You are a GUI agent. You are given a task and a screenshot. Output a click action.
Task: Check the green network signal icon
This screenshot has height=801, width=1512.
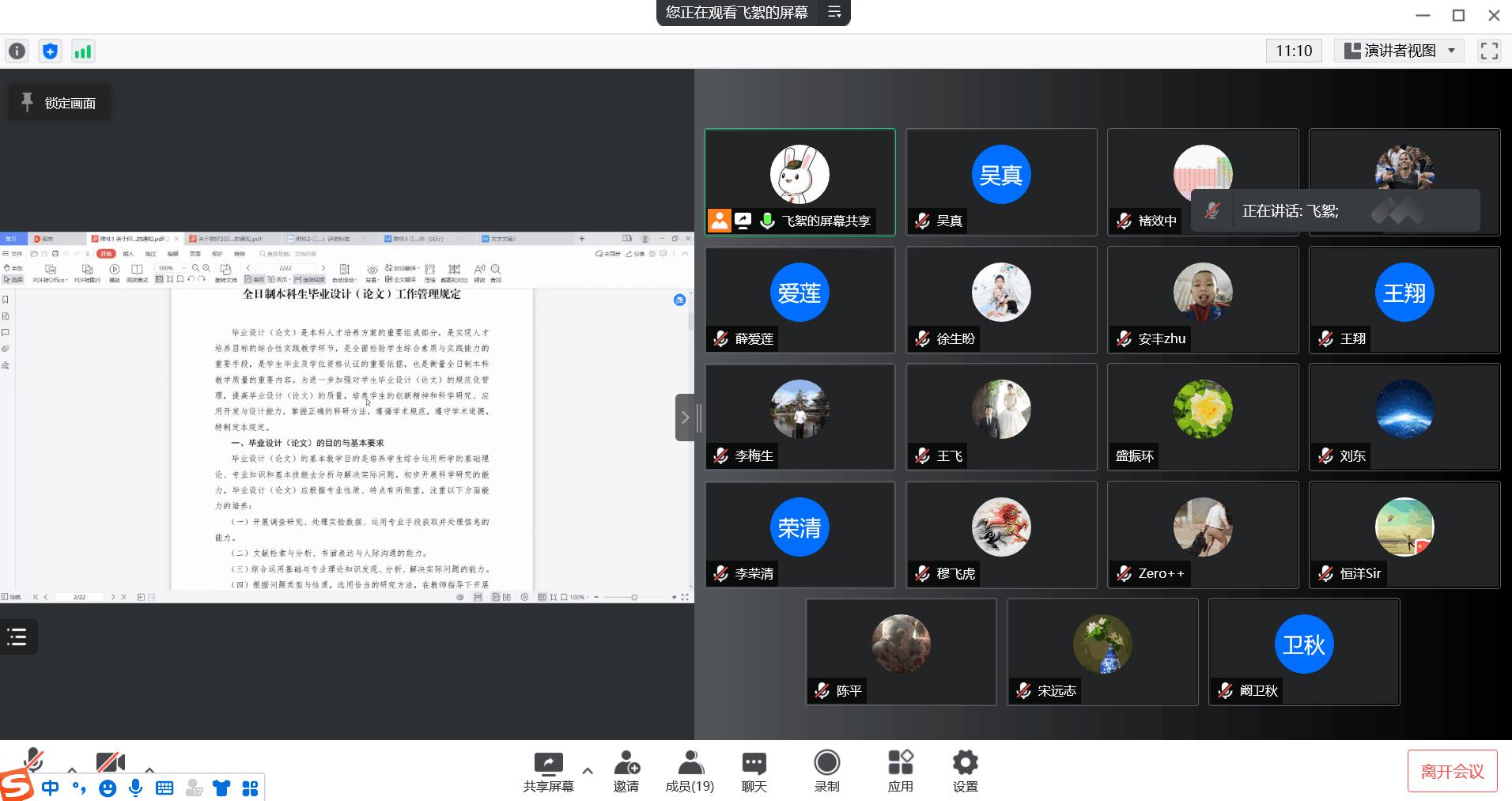point(82,51)
